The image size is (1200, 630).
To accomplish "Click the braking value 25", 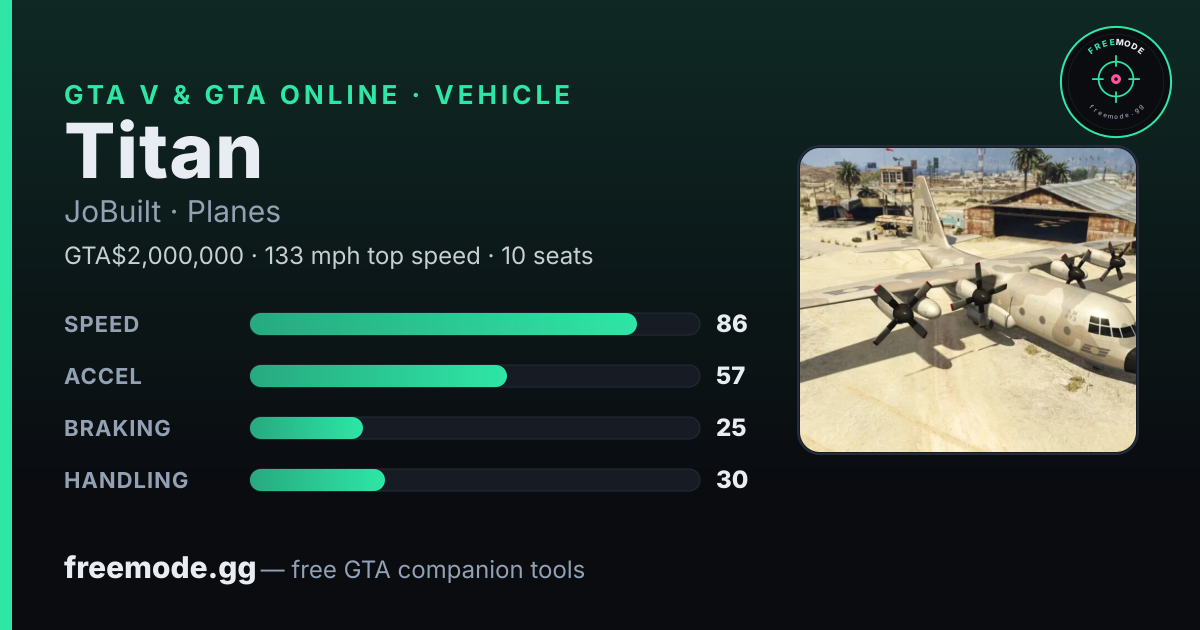I will (x=731, y=428).
